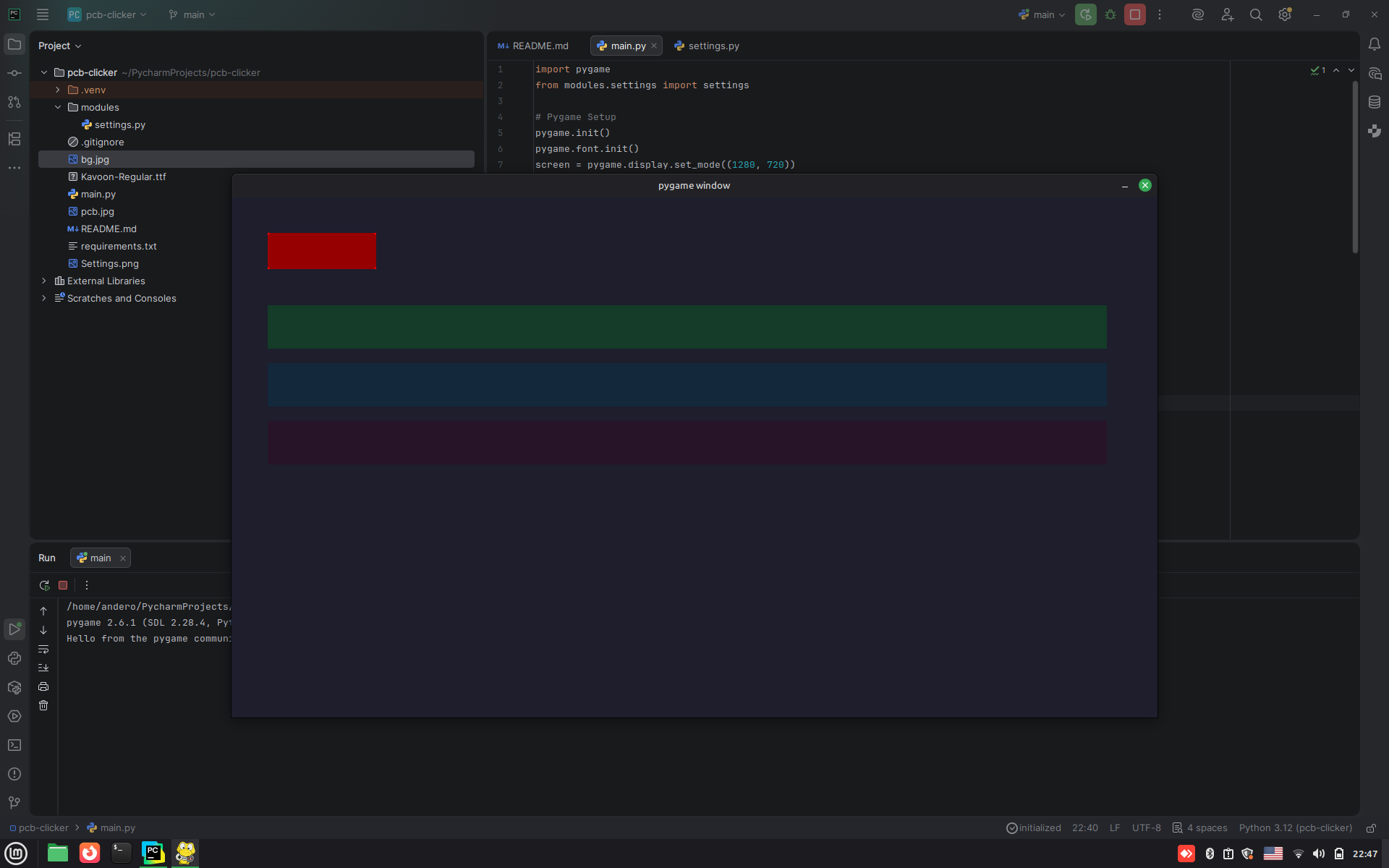Toggle read-only lock in status bar
Viewport: 1389px width, 868px height.
[1371, 827]
